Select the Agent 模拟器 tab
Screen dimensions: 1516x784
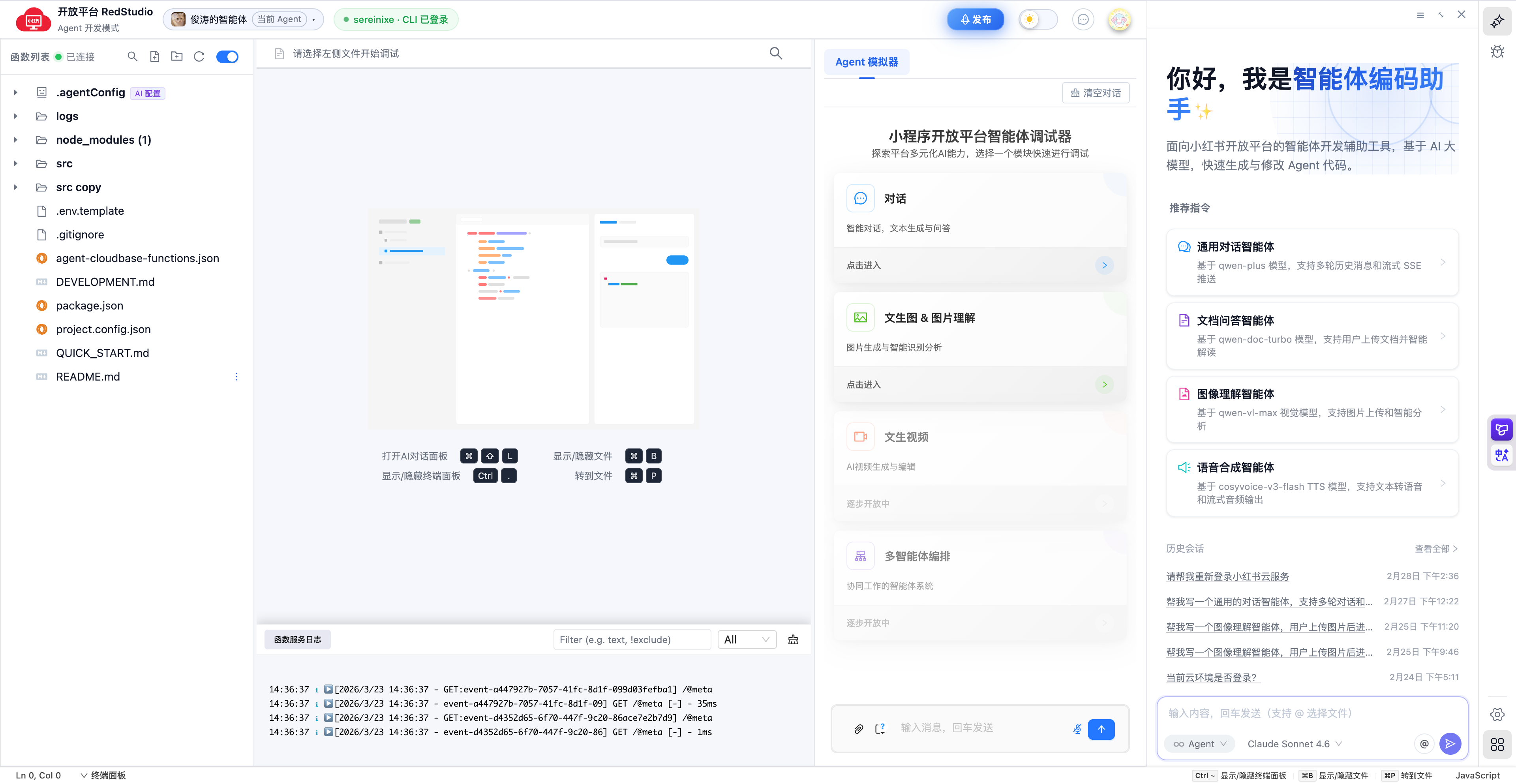[866, 62]
